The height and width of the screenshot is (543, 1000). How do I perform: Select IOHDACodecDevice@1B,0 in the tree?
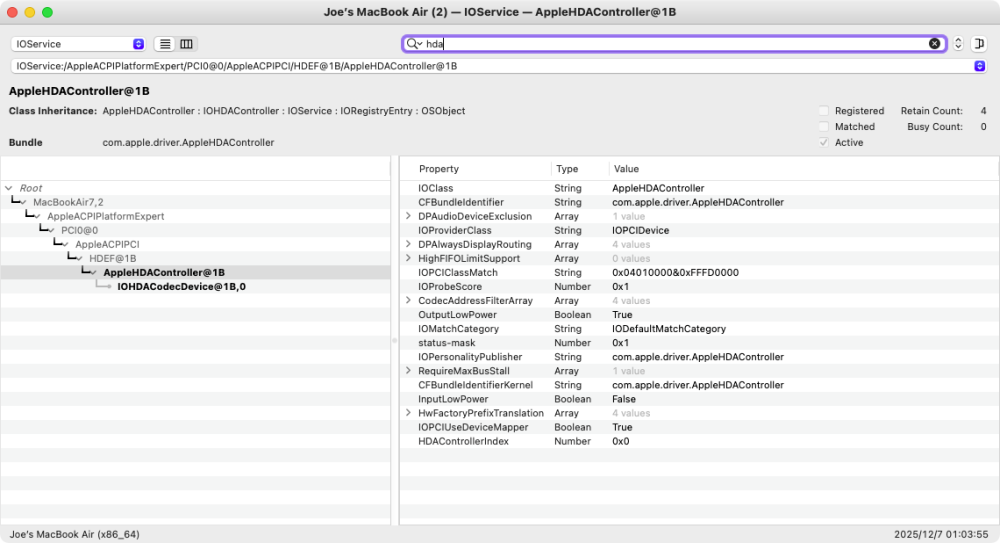[x=181, y=286]
